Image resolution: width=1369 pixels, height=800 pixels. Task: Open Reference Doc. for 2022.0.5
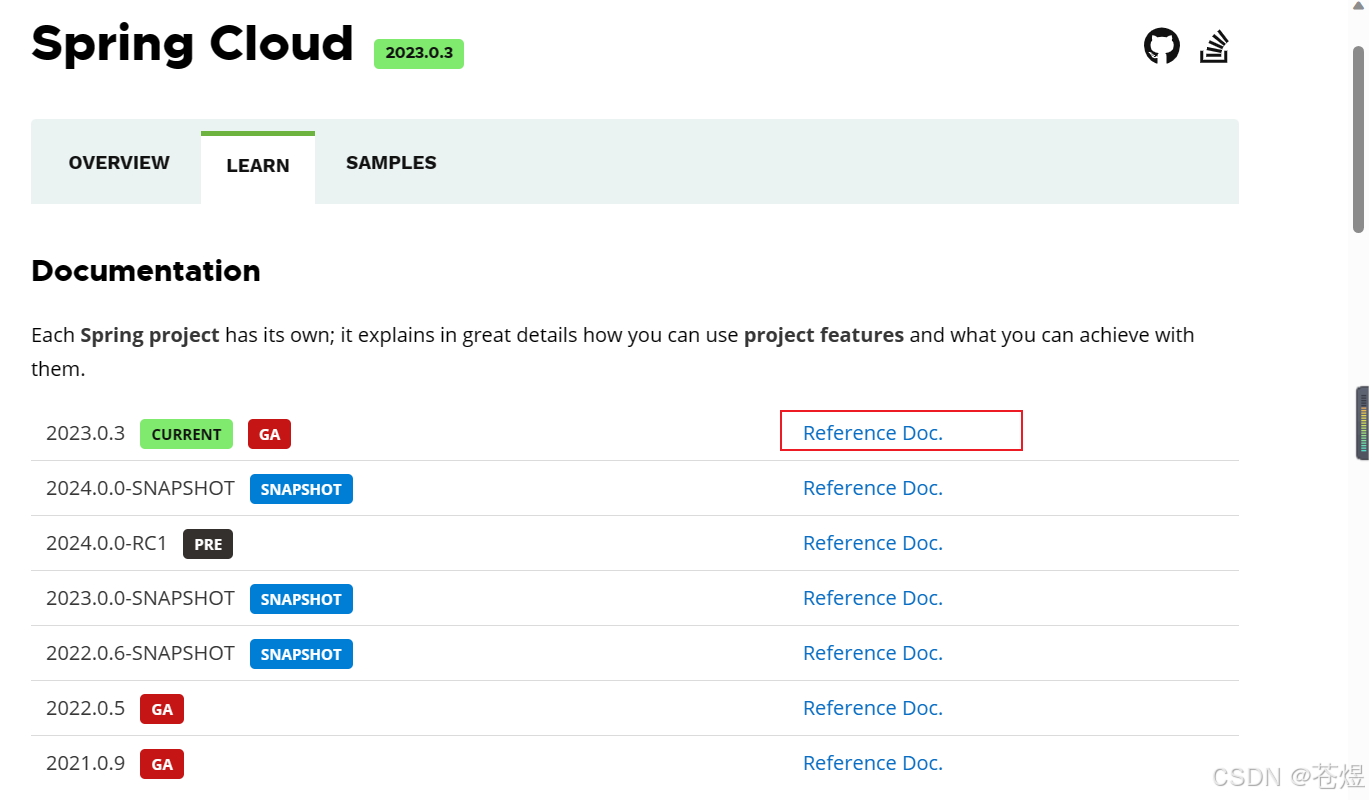[873, 708]
